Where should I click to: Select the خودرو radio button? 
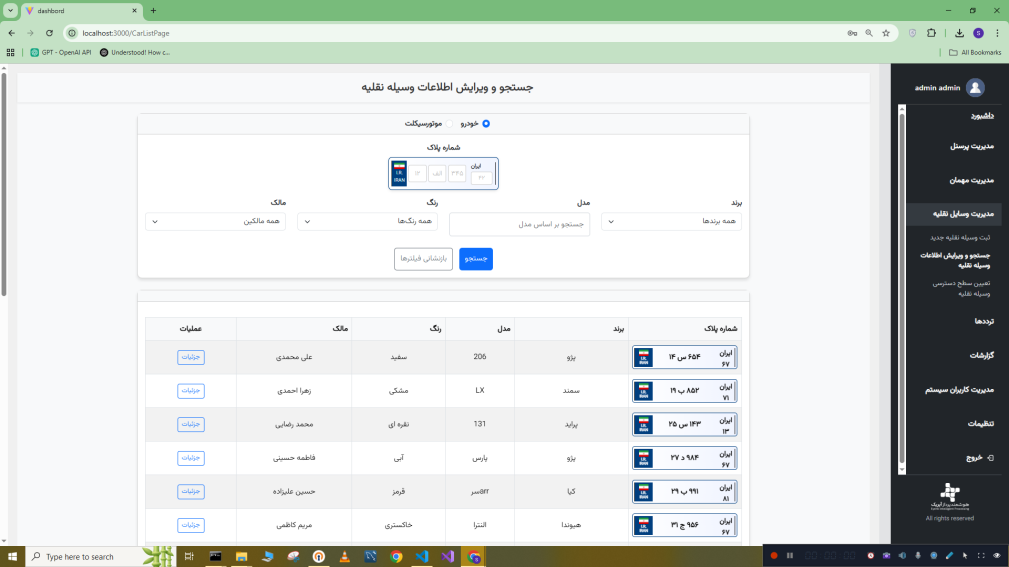click(486, 124)
